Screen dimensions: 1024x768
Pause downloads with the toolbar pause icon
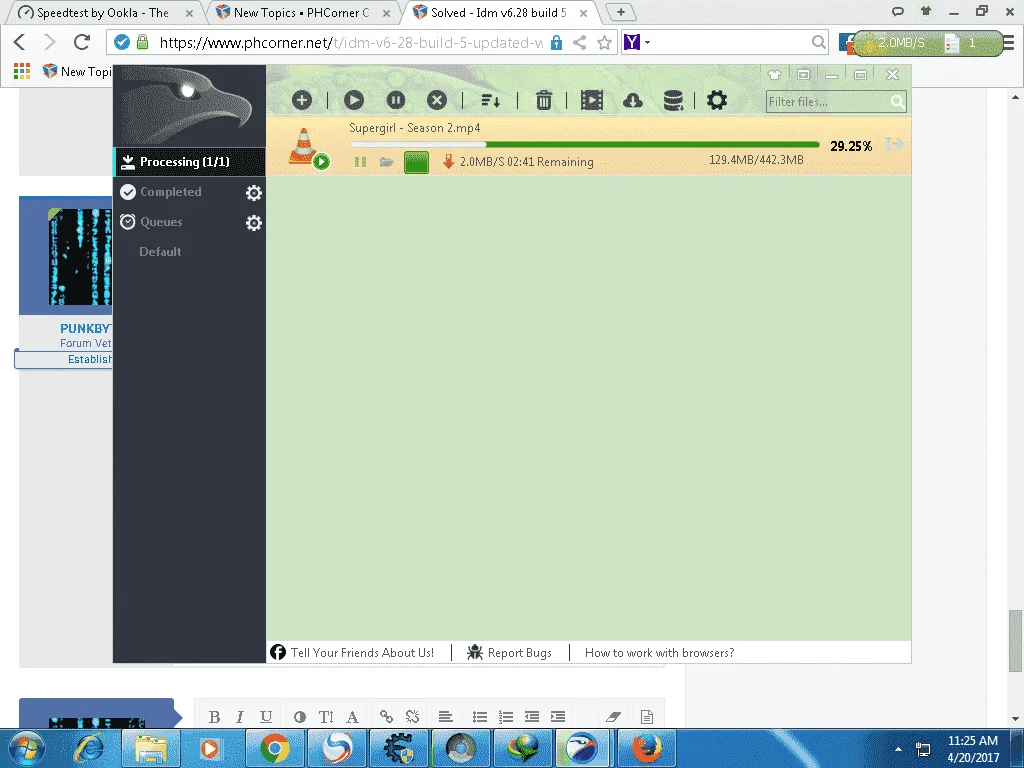click(396, 100)
